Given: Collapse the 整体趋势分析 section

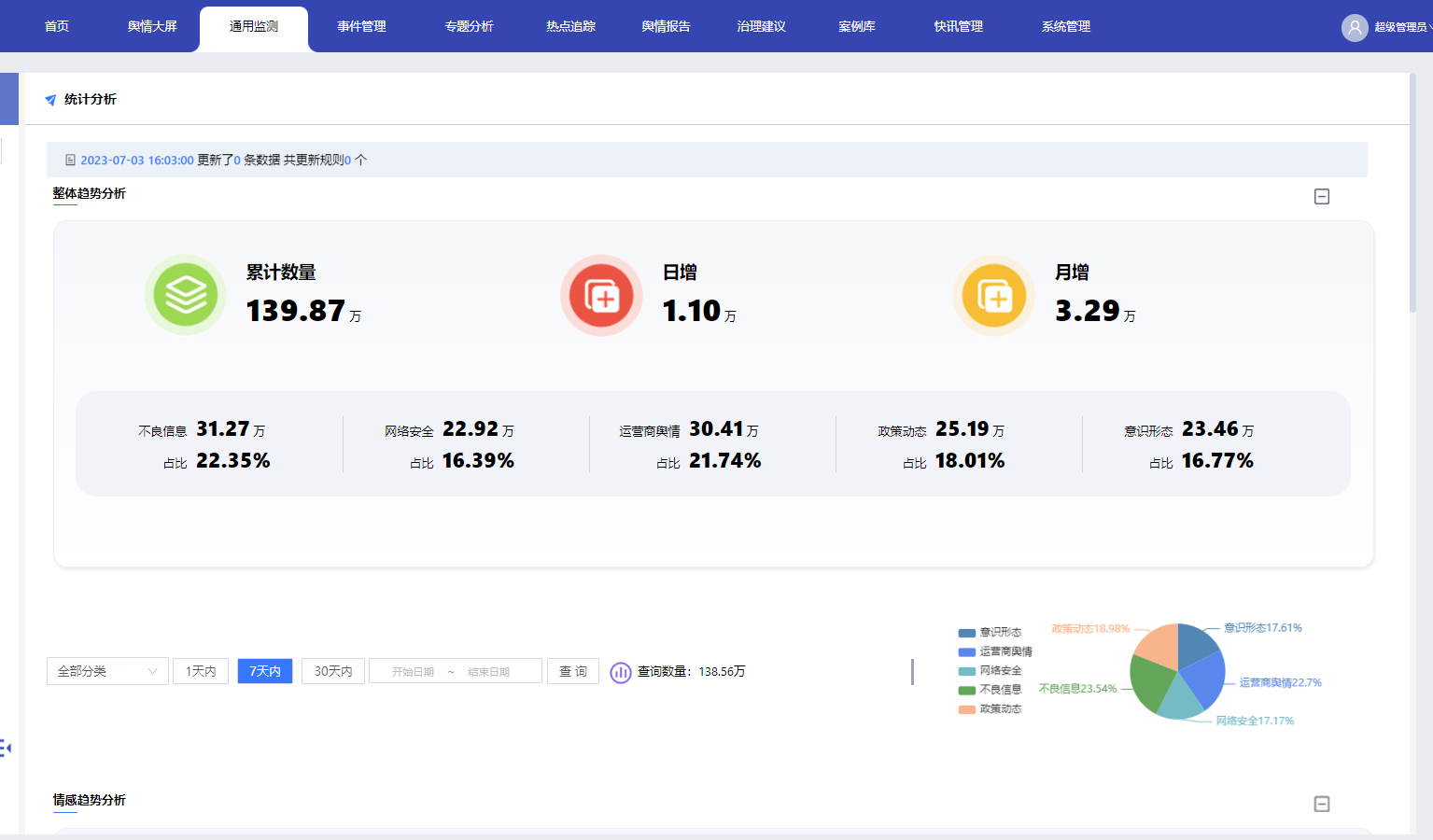Looking at the screenshot, I should (x=1322, y=196).
